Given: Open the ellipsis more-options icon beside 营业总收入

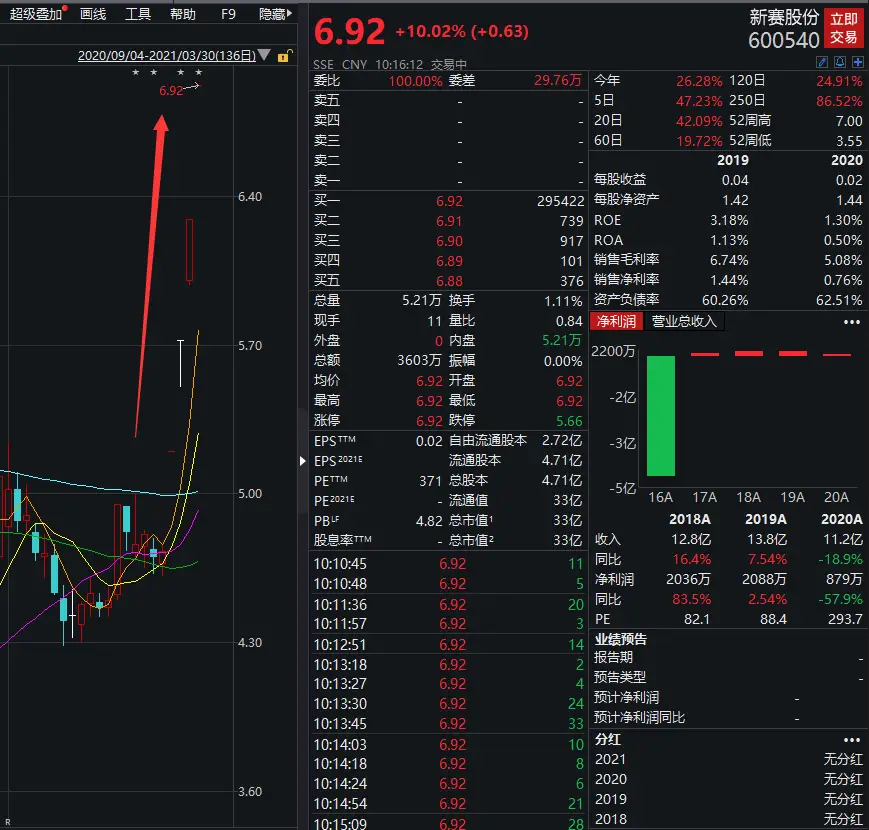Looking at the screenshot, I should coord(852,322).
